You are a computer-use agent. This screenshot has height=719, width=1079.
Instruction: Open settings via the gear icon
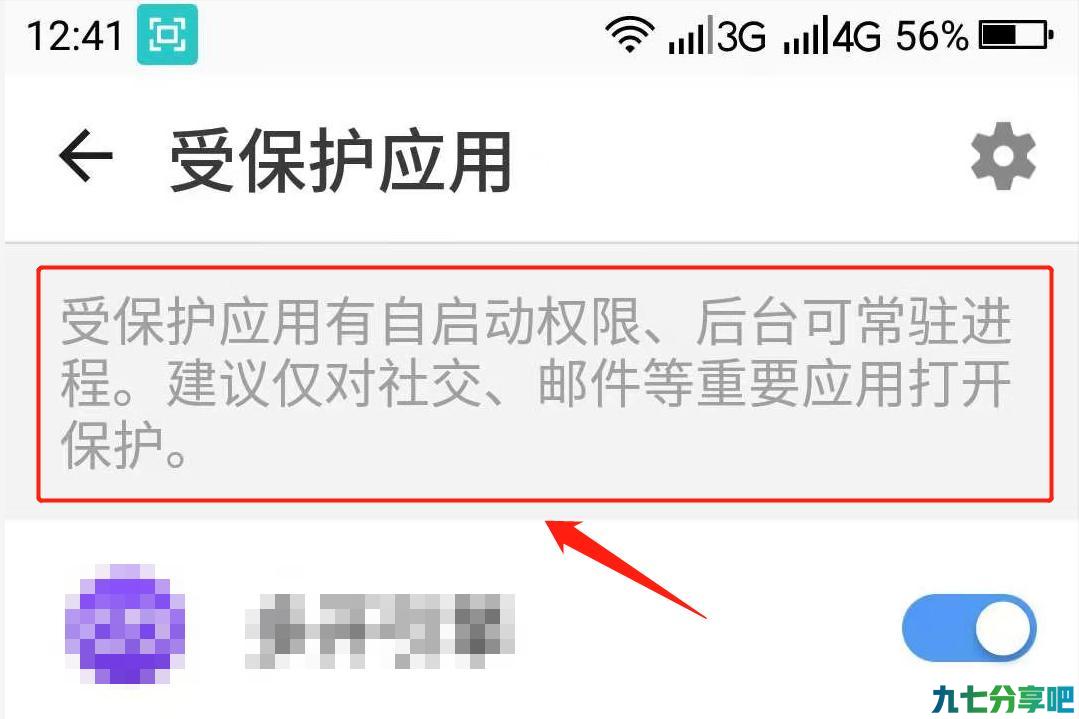[x=1003, y=156]
